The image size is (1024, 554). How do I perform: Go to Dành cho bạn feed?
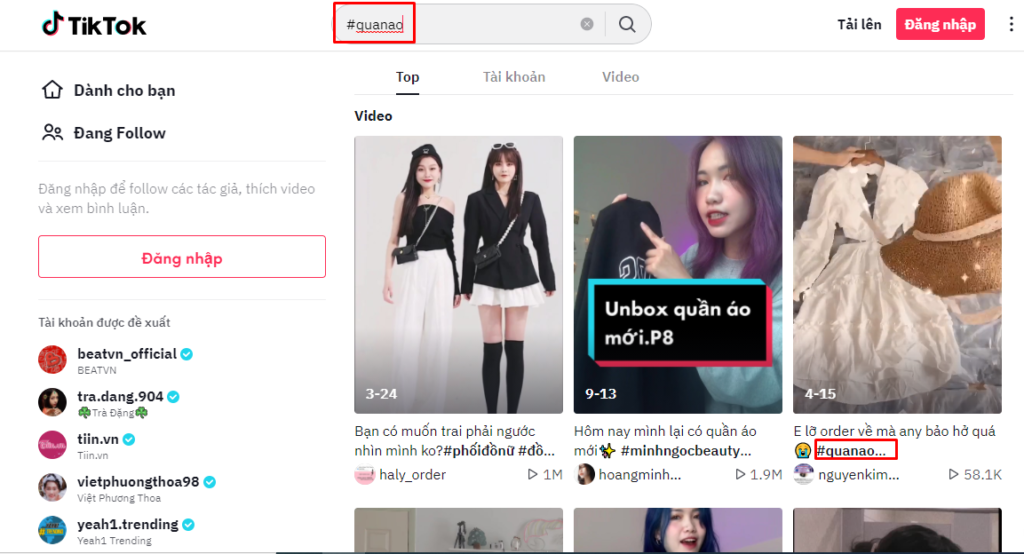click(x=124, y=90)
